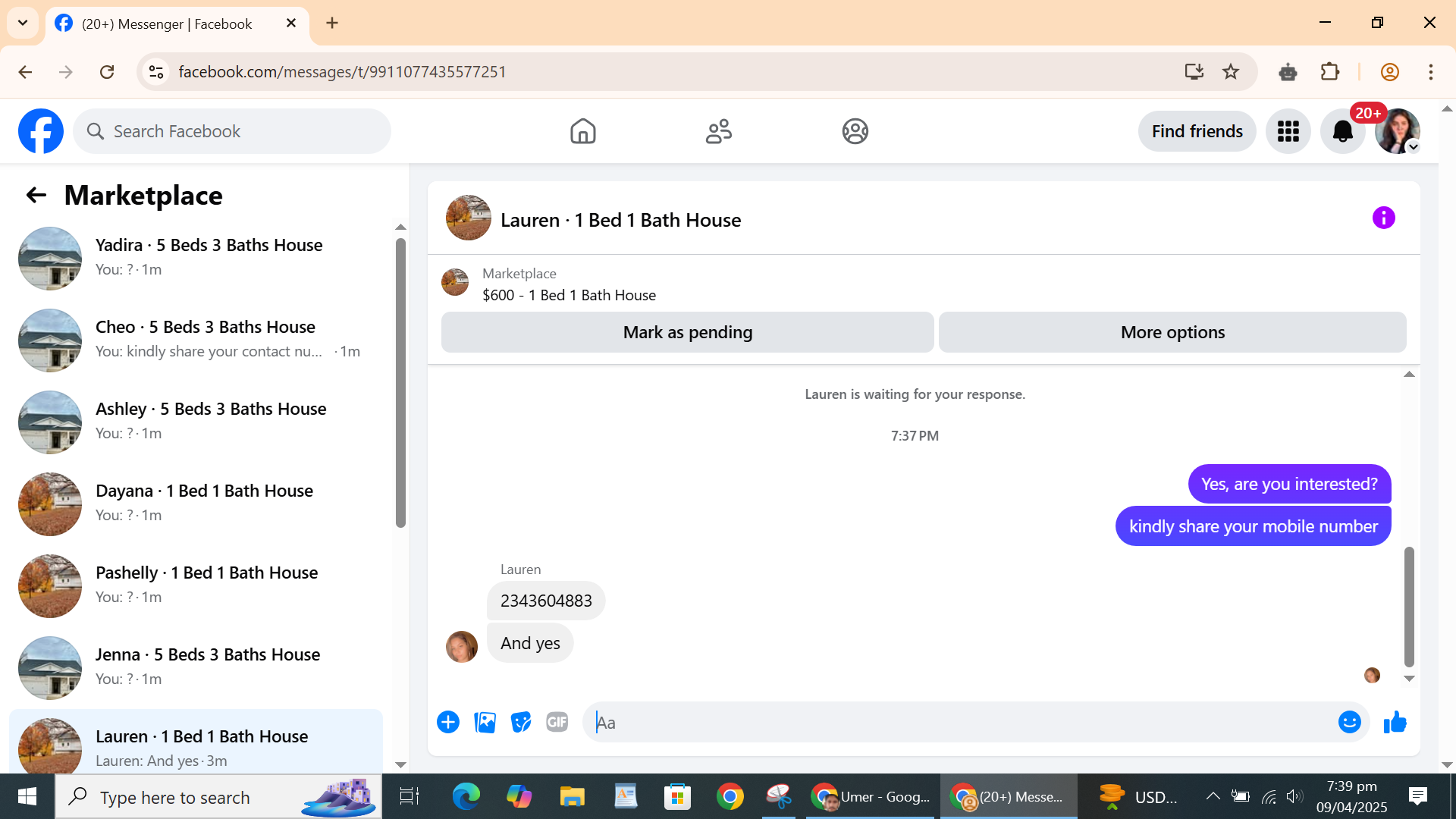Attach a photo with the image icon
The image size is (1456, 819).
coord(485,722)
